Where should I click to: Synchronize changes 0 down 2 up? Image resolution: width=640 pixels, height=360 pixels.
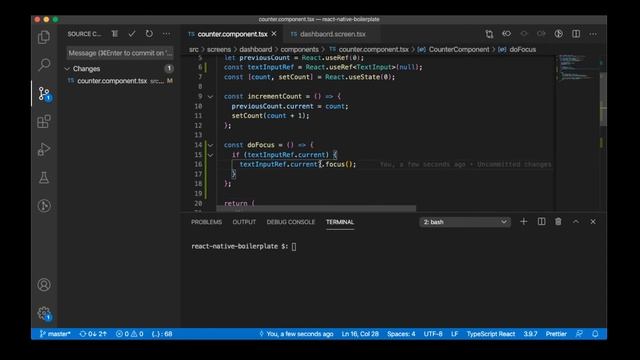(x=93, y=334)
